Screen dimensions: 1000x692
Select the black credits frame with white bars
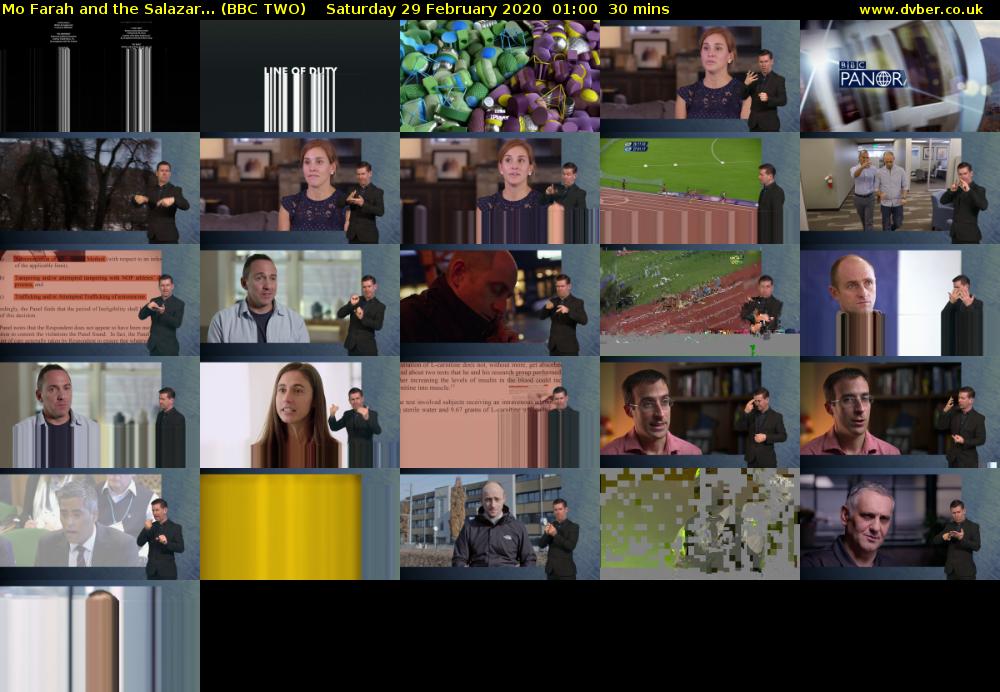point(99,76)
